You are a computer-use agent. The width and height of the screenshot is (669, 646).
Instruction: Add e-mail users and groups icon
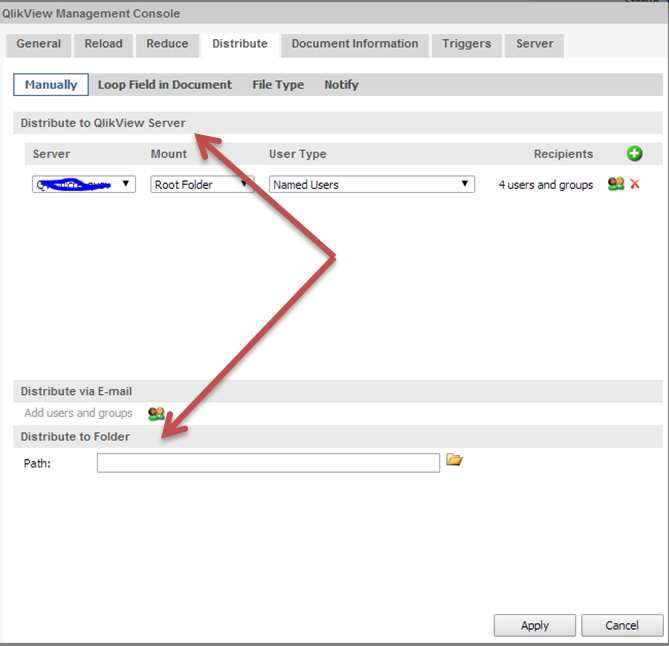click(x=156, y=413)
